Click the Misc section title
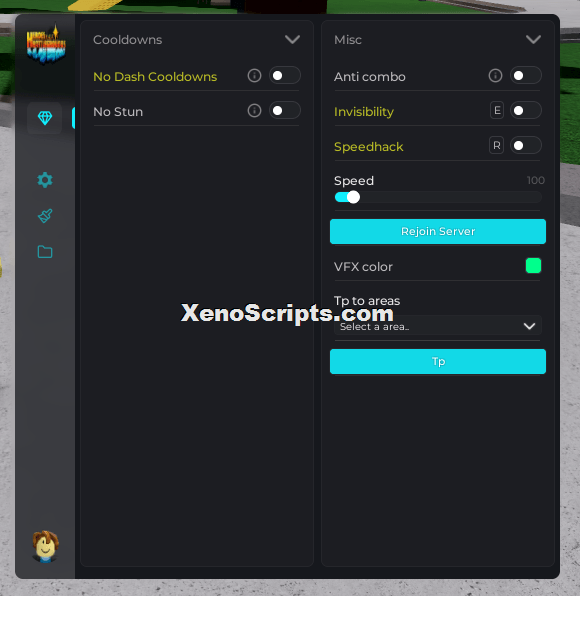Viewport: 580px width, 626px height. pyautogui.click(x=348, y=40)
